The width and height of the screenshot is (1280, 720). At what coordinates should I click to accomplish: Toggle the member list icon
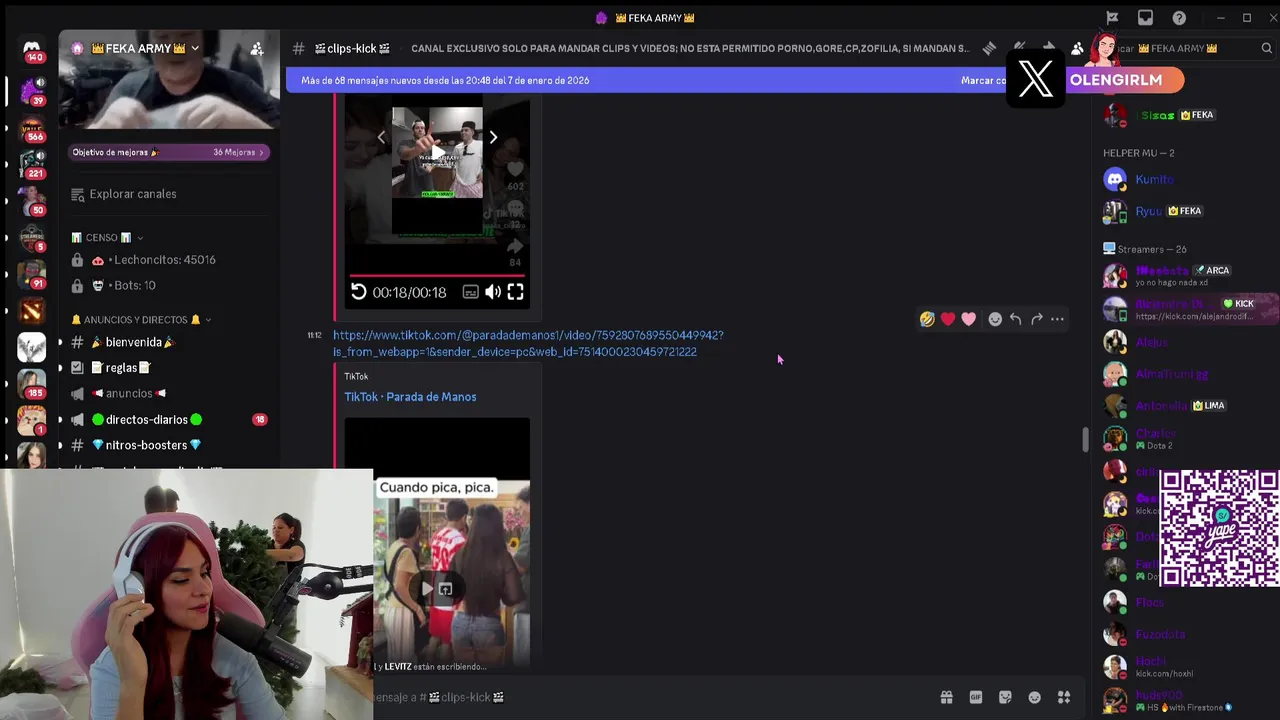[1077, 48]
